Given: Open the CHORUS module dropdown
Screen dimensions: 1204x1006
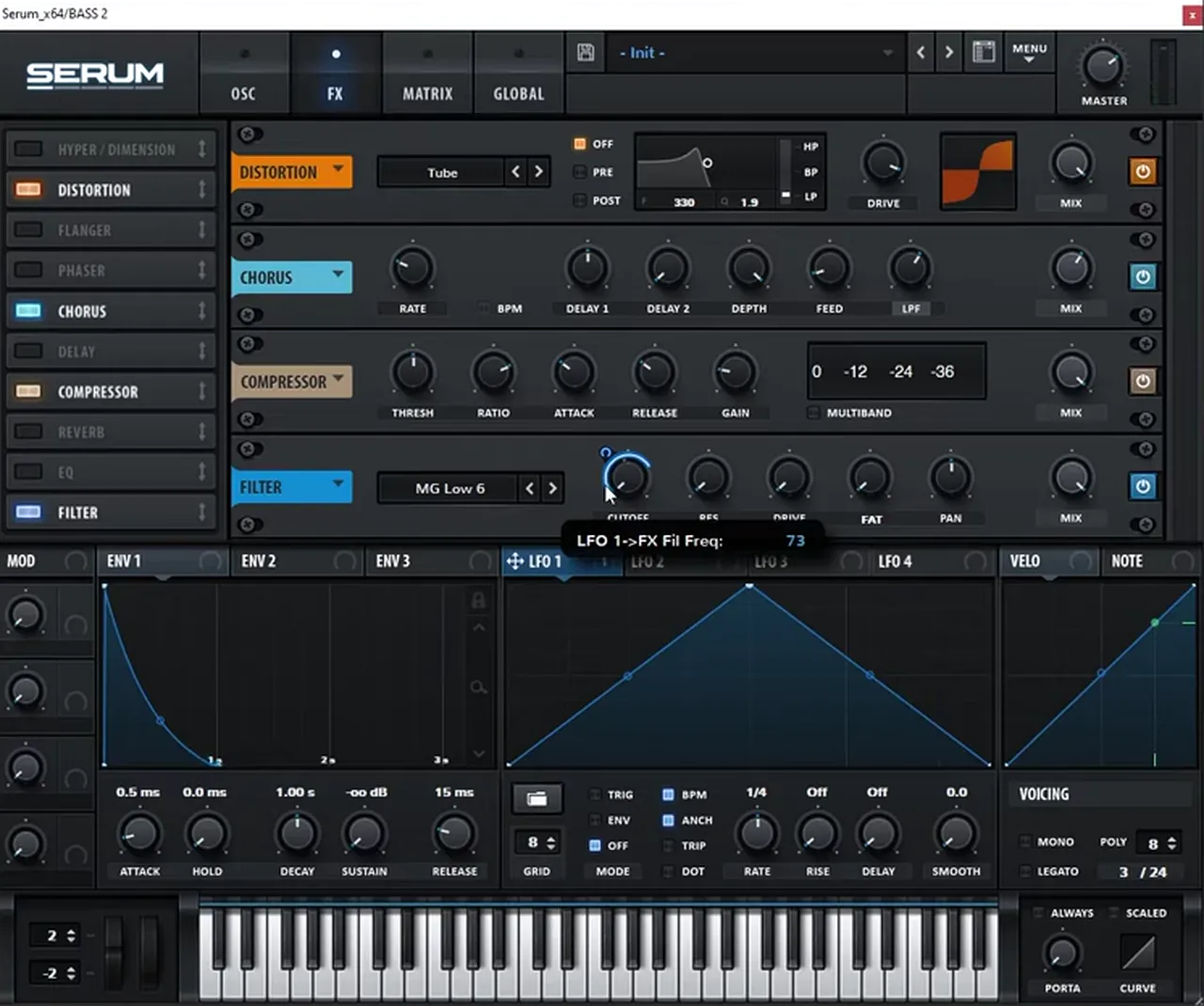Looking at the screenshot, I should pos(292,277).
